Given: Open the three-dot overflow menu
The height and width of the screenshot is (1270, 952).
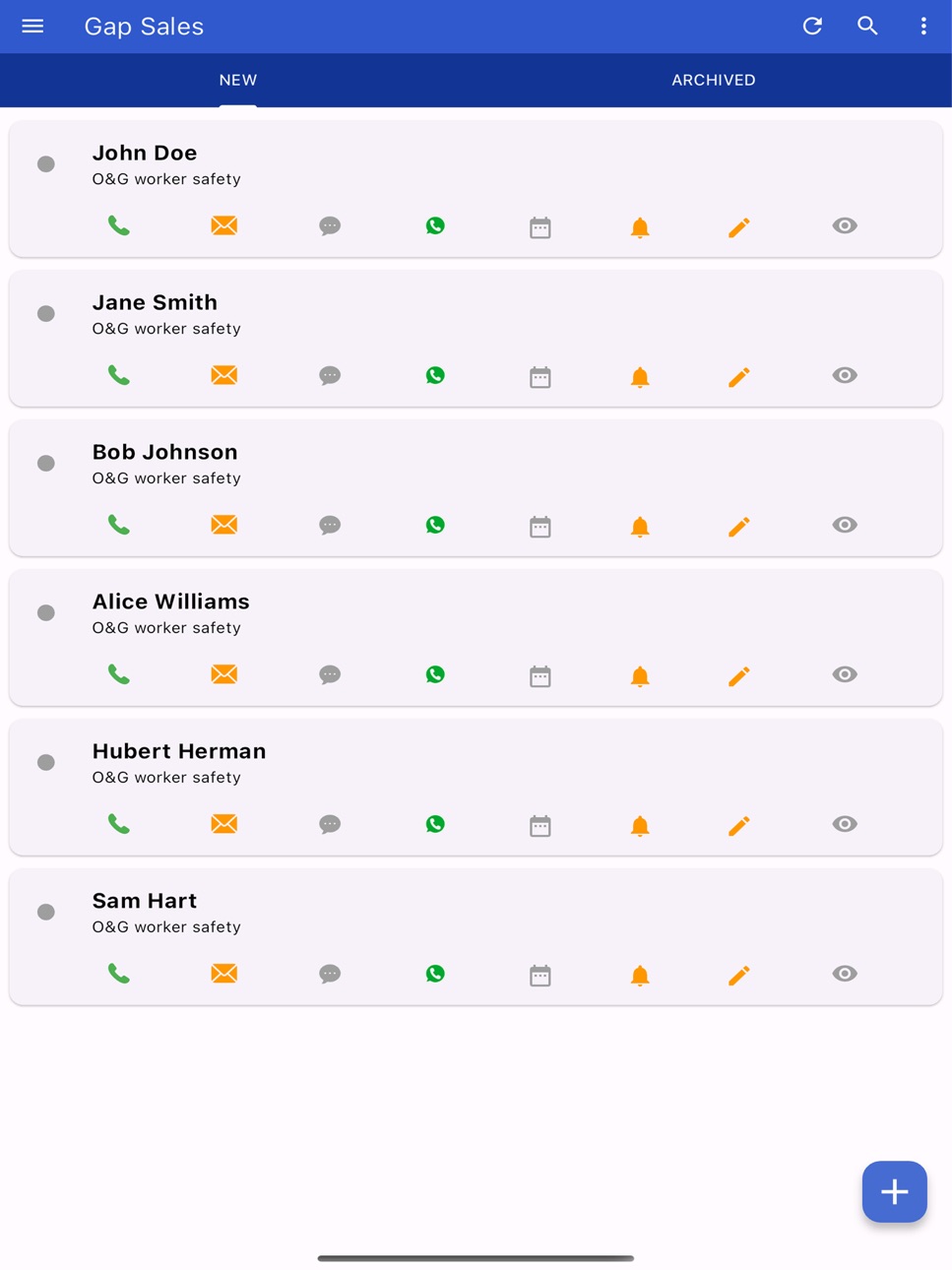Looking at the screenshot, I should pos(923,26).
